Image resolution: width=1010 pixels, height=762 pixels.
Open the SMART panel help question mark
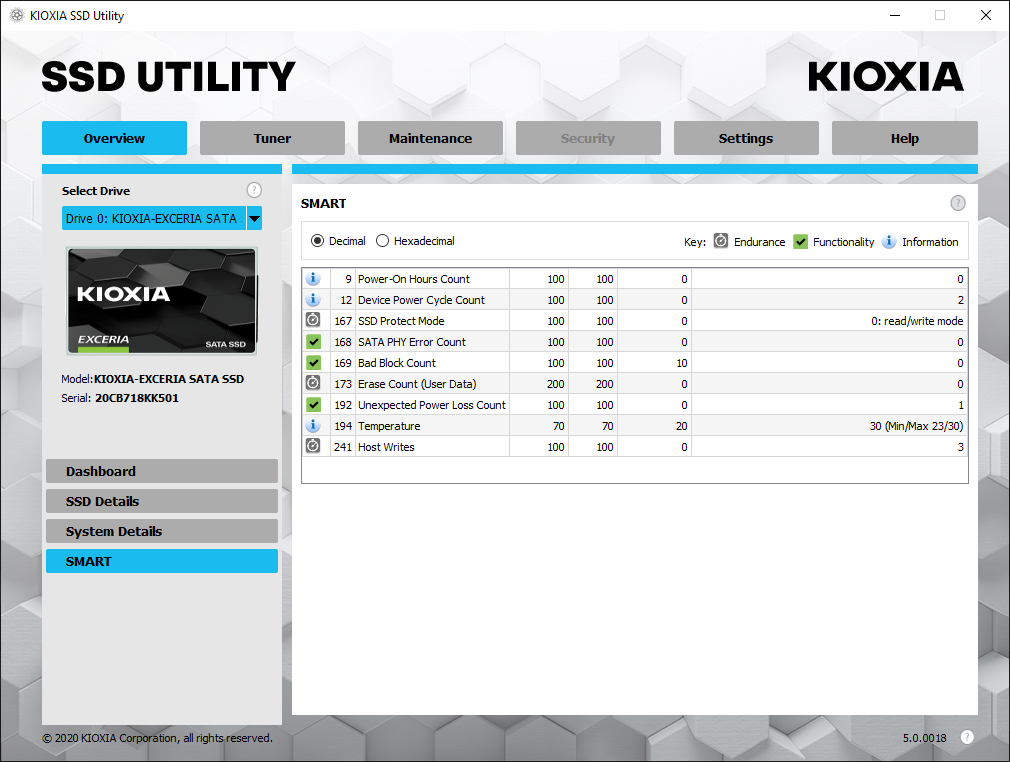pyautogui.click(x=958, y=203)
